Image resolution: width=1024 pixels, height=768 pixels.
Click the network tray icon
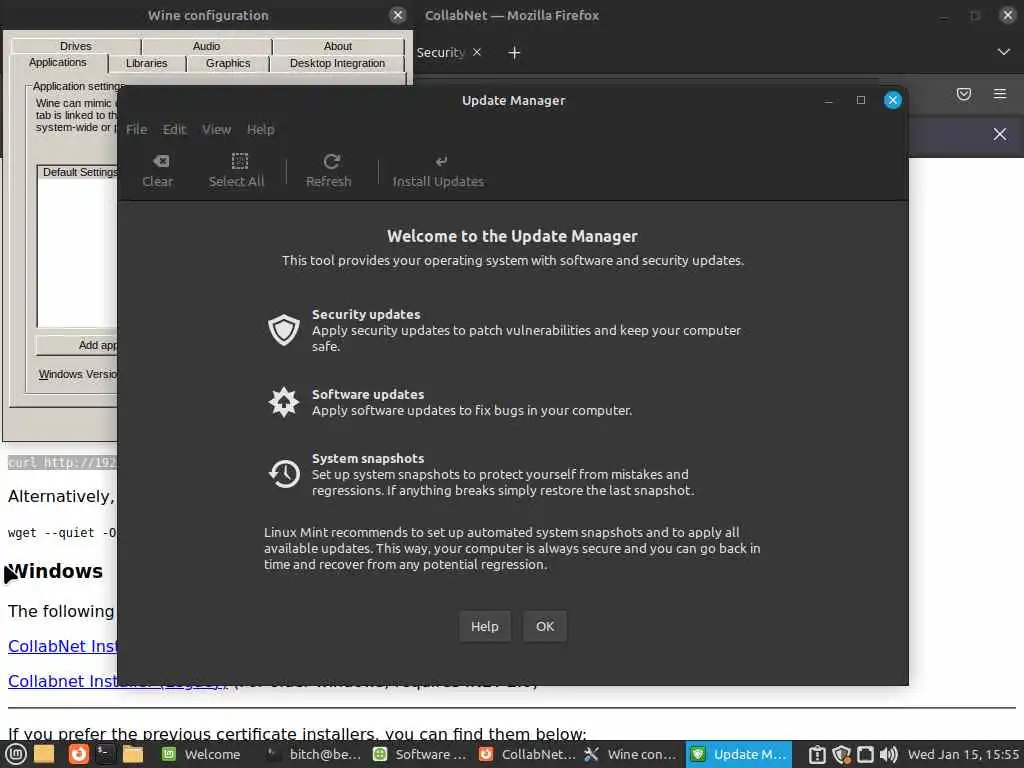[865, 754]
